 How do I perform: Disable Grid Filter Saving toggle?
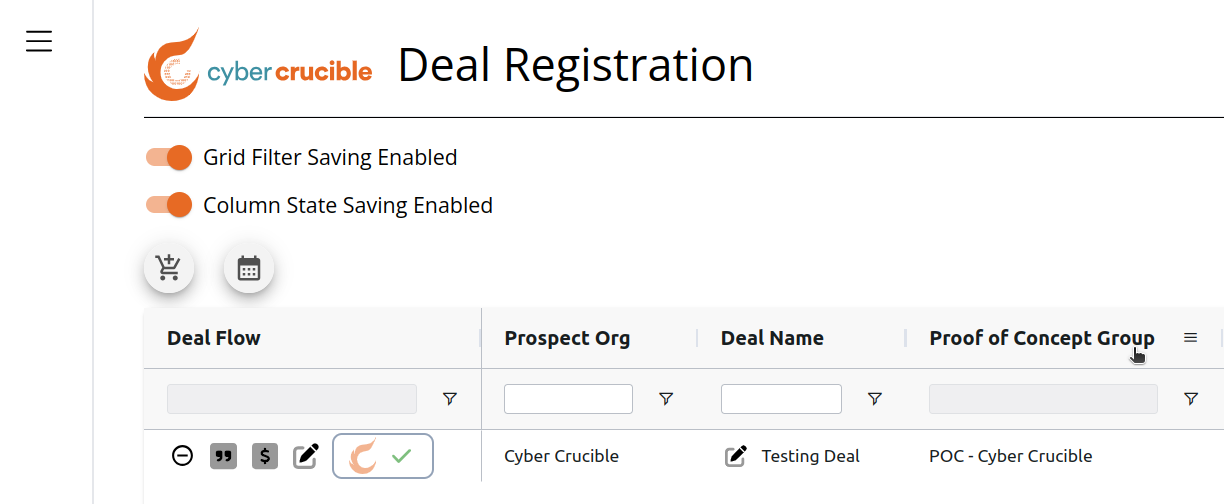point(169,157)
